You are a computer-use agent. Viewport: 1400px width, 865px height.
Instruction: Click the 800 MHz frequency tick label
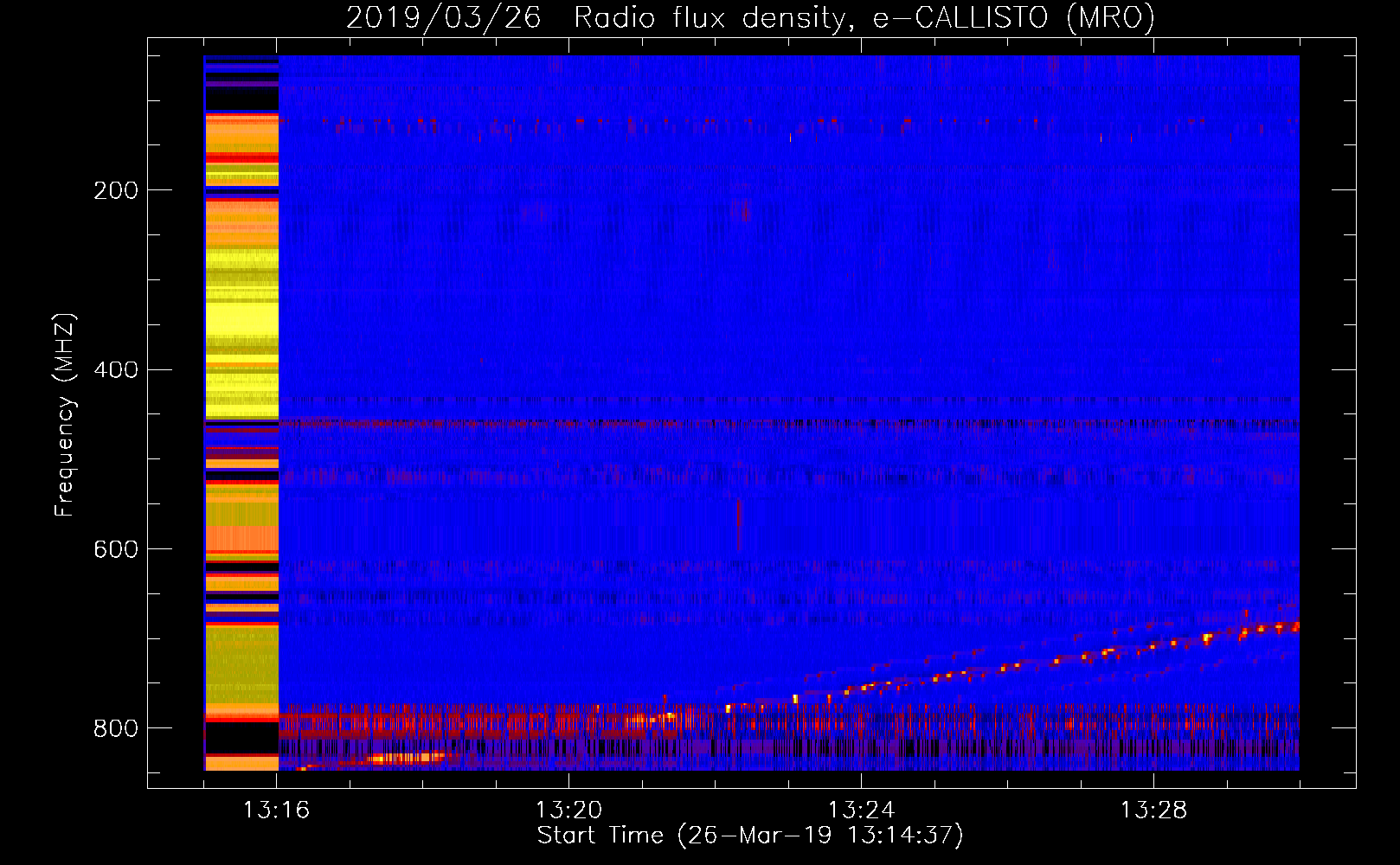click(x=116, y=729)
